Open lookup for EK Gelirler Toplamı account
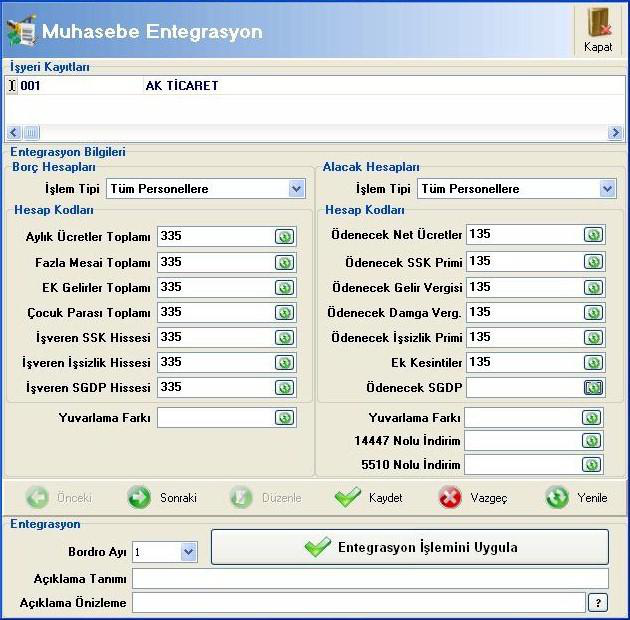 tap(284, 288)
